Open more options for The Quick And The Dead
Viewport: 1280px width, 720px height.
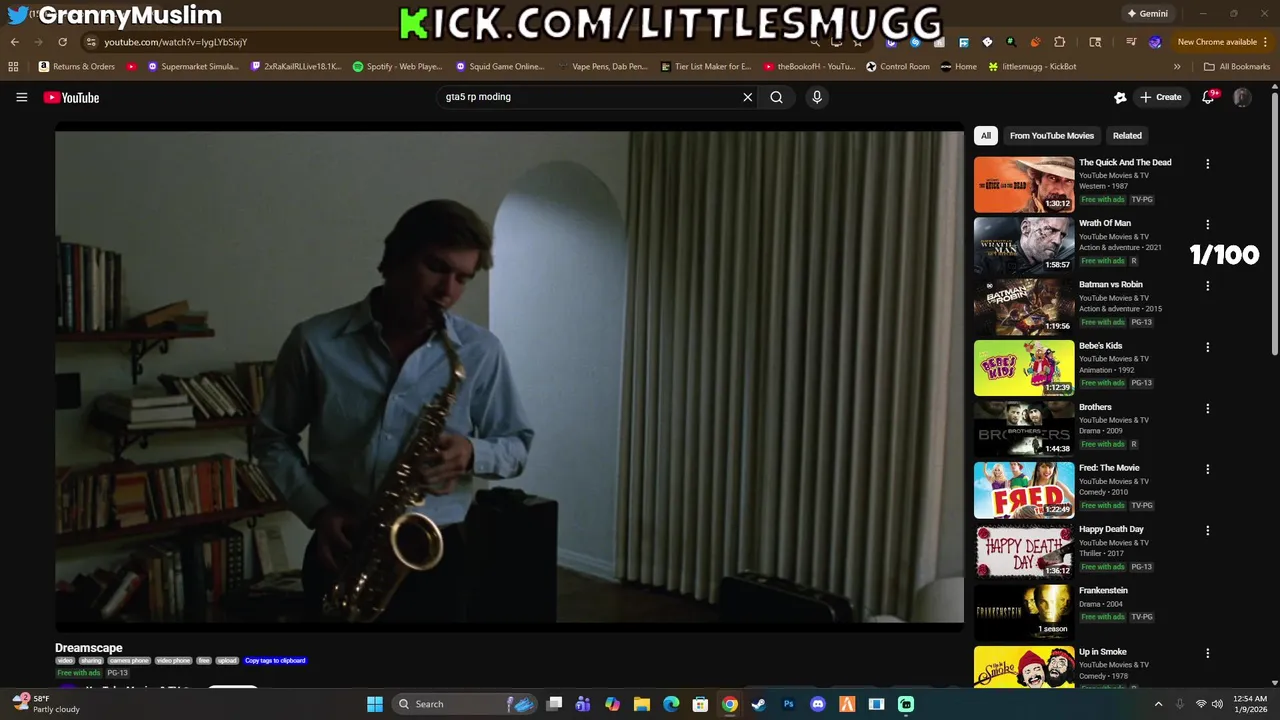click(1208, 163)
